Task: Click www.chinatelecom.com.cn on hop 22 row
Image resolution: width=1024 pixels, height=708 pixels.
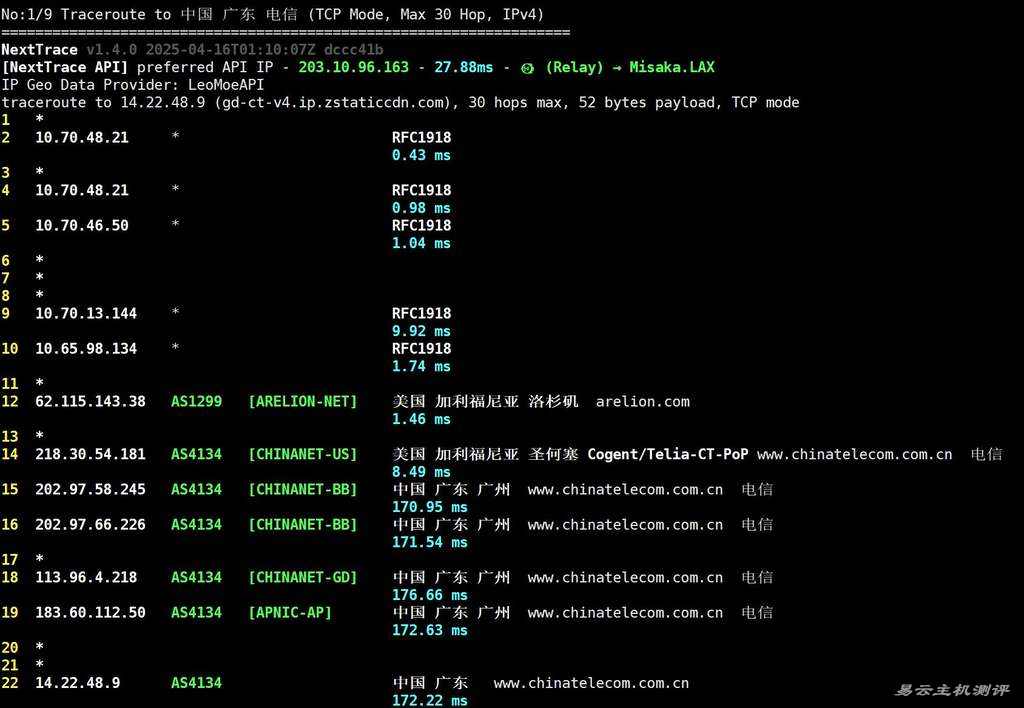Action: [x=591, y=684]
